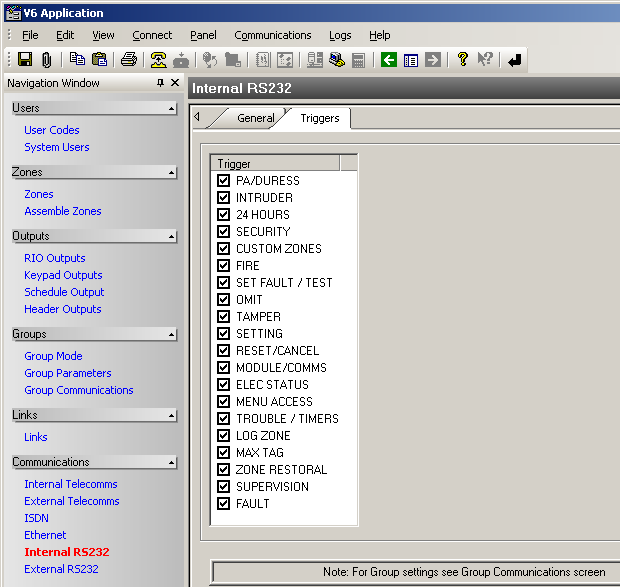Screen dimensions: 620x587
Task: Uncheck the PA/DURESS trigger
Action: (224, 181)
